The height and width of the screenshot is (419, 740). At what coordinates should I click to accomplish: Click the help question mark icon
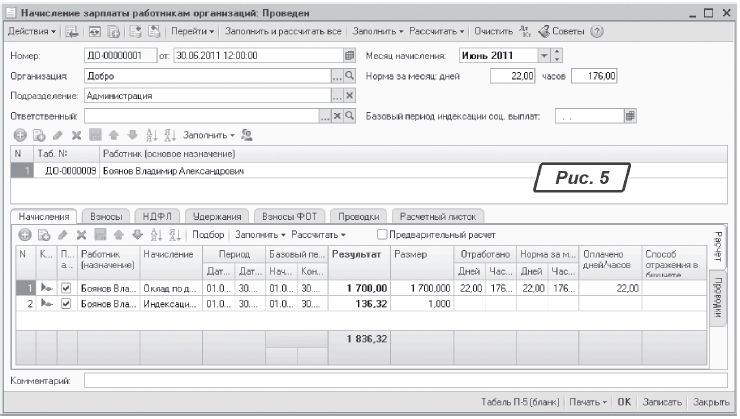click(x=597, y=32)
